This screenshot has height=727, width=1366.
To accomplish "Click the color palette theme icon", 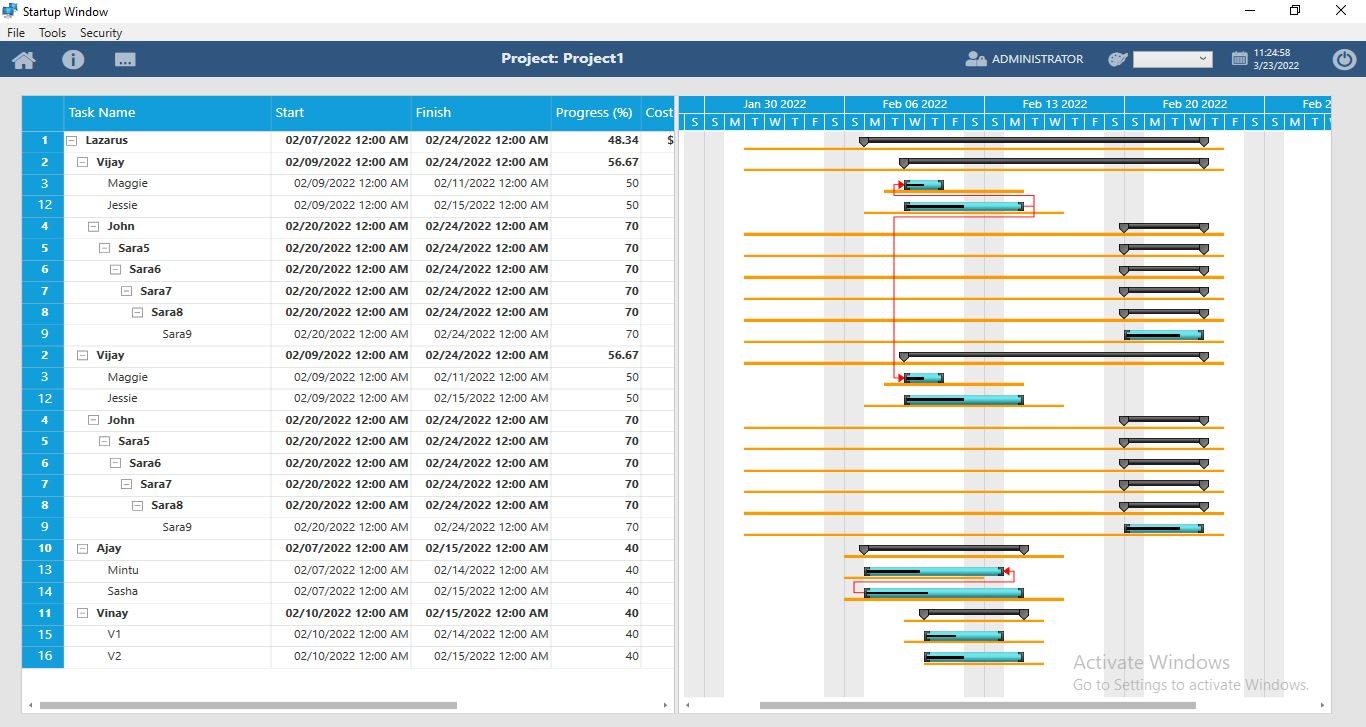I will (x=1117, y=59).
